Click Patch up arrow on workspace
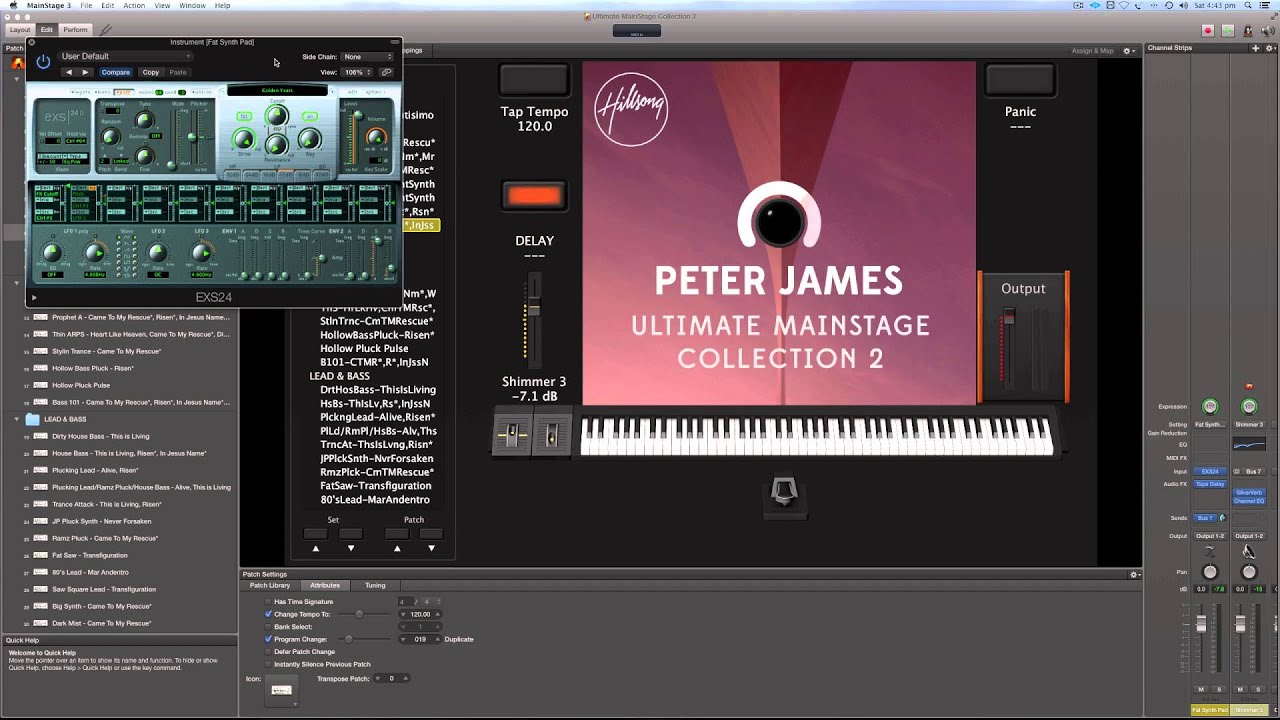The width and height of the screenshot is (1280, 720). pyautogui.click(x=397, y=548)
